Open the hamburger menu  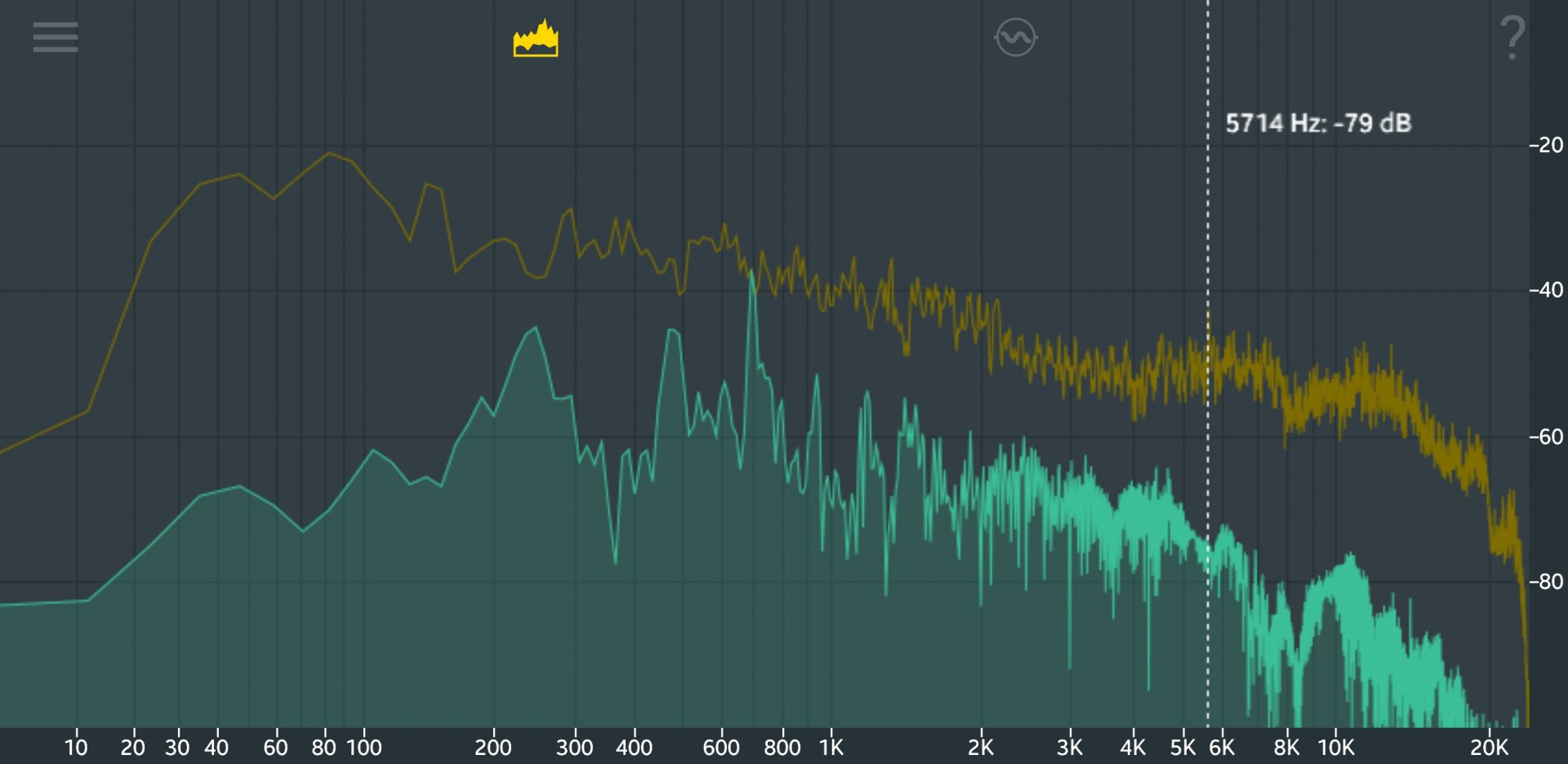[x=56, y=38]
